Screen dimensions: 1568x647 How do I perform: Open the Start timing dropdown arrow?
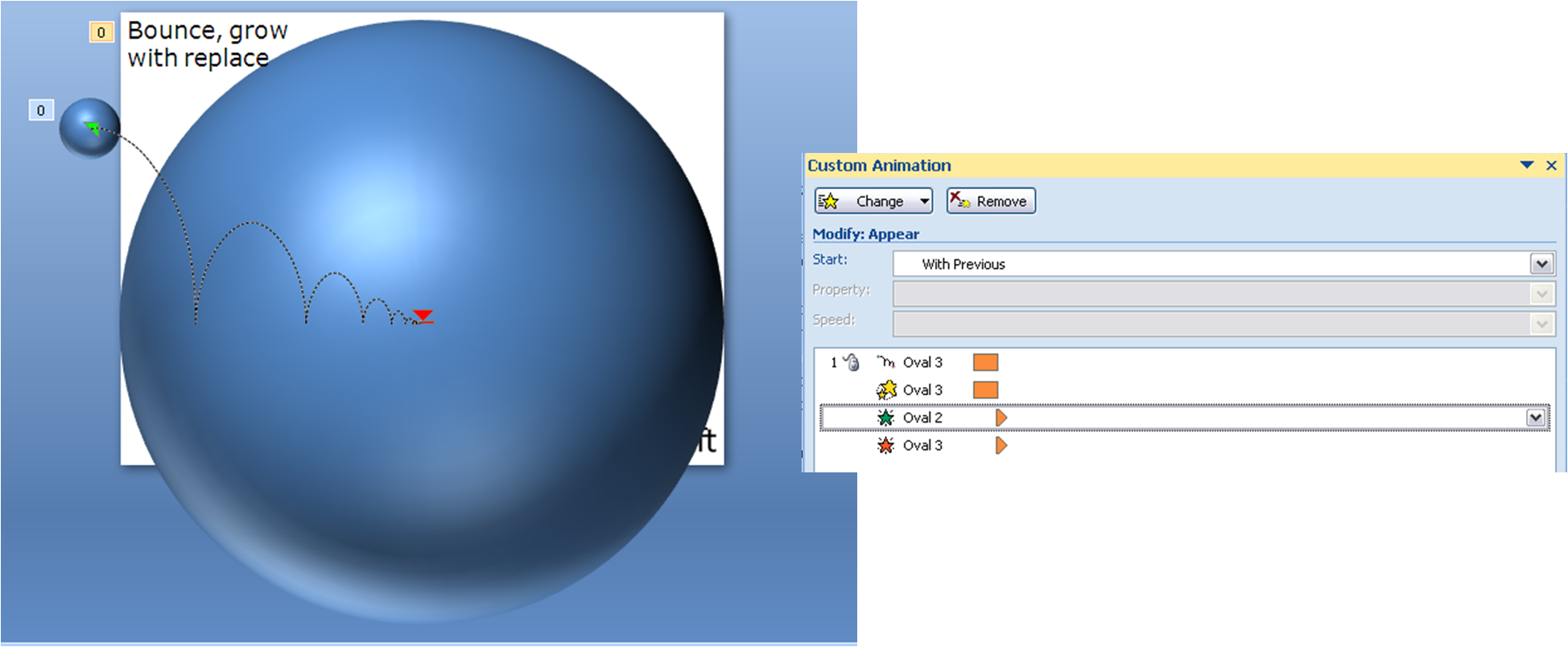(1541, 264)
